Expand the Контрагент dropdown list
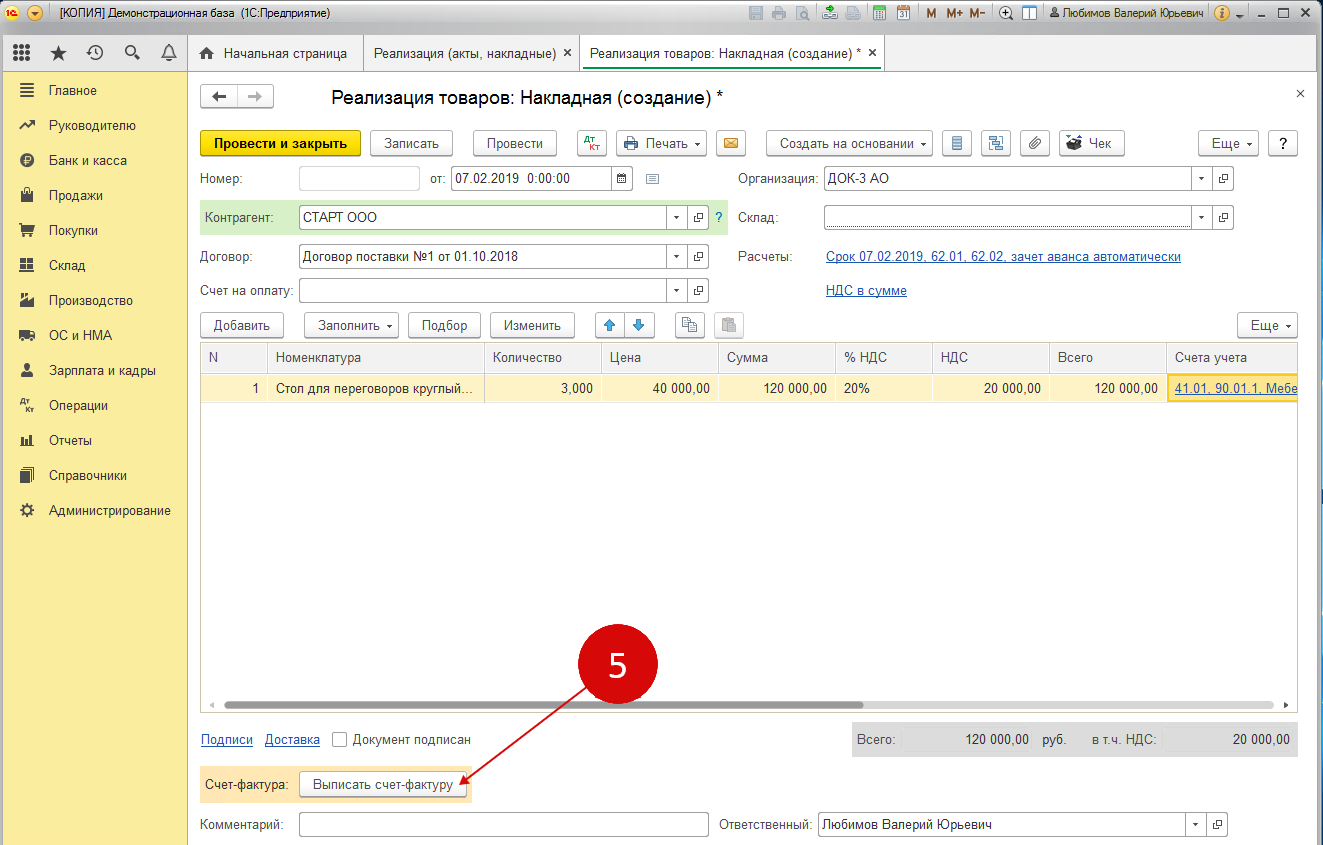This screenshot has width=1323, height=845. [x=677, y=217]
